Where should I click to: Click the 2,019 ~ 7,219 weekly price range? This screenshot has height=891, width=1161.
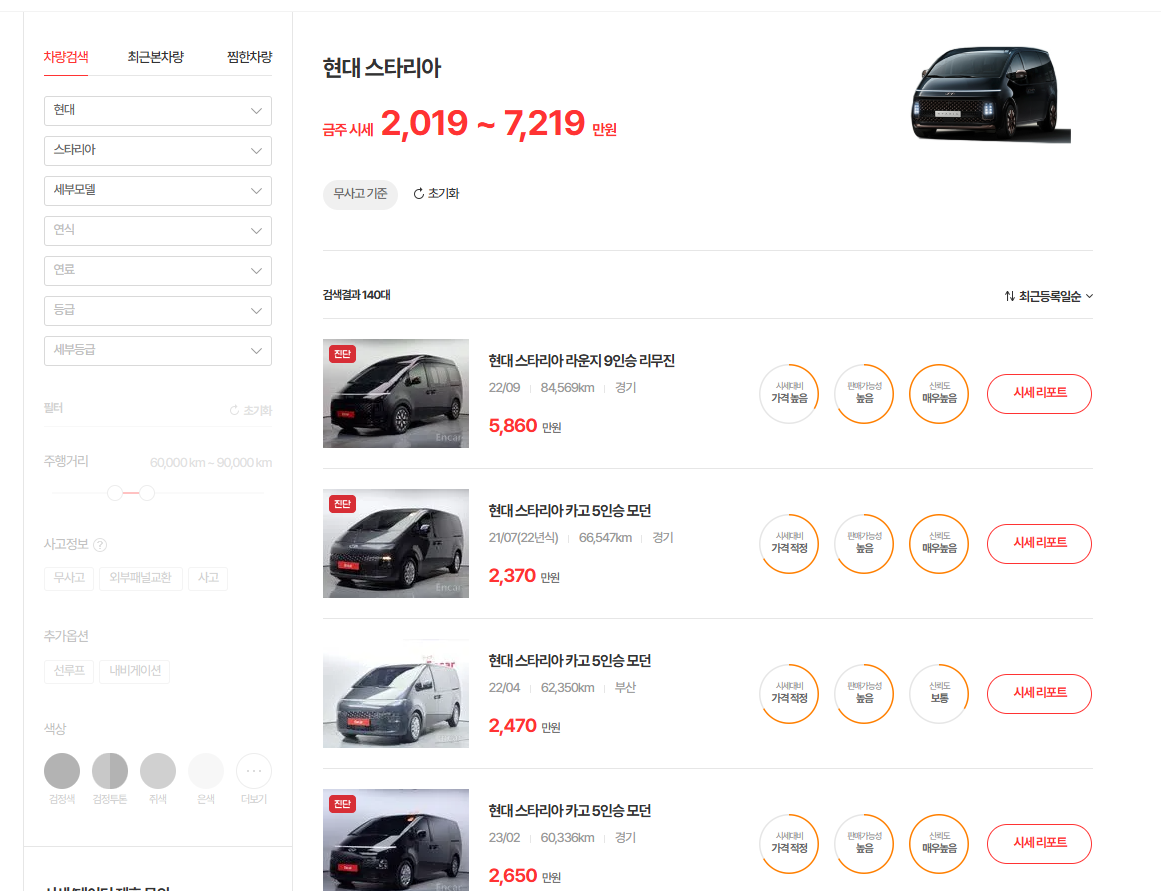483,123
